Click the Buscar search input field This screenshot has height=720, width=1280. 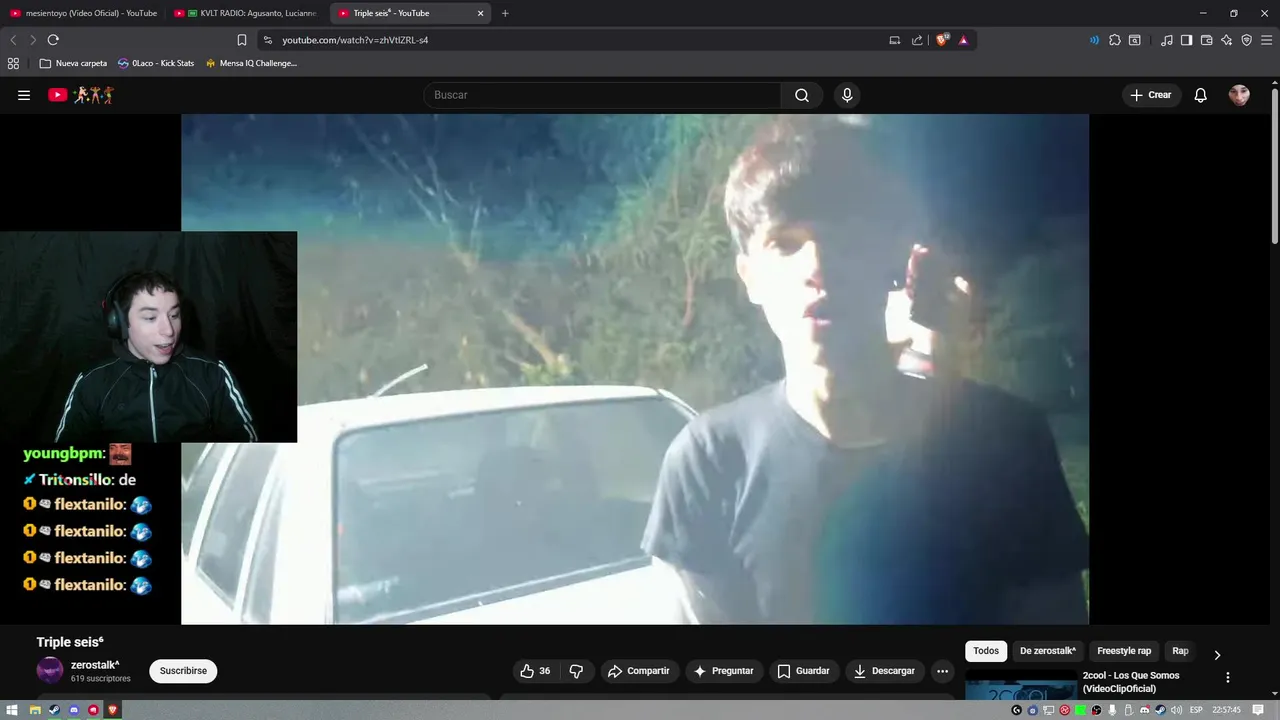click(x=603, y=95)
